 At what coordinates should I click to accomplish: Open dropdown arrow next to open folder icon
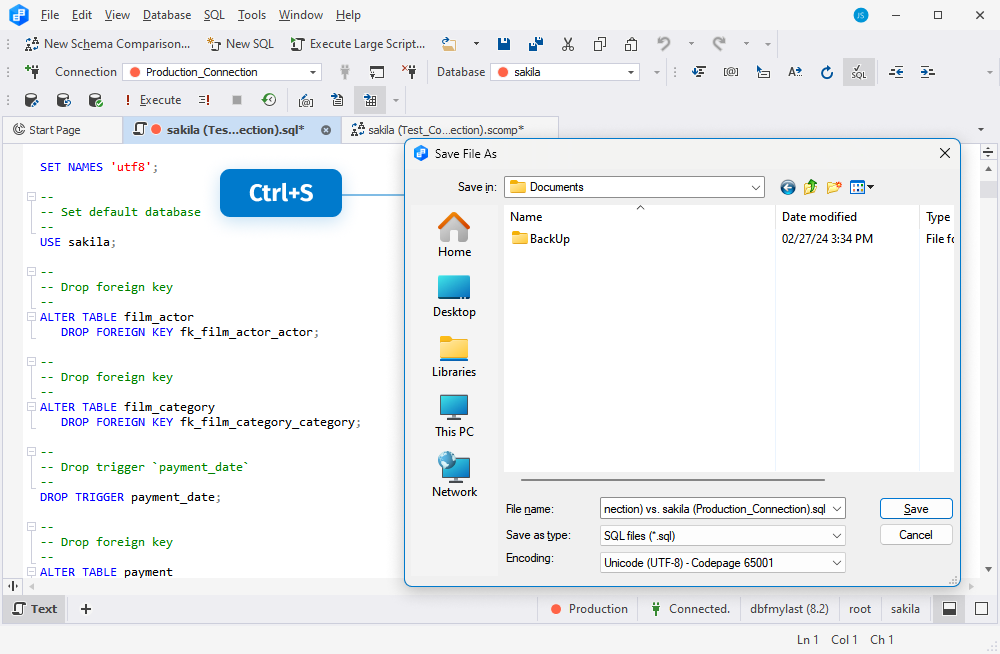pyautogui.click(x=476, y=44)
